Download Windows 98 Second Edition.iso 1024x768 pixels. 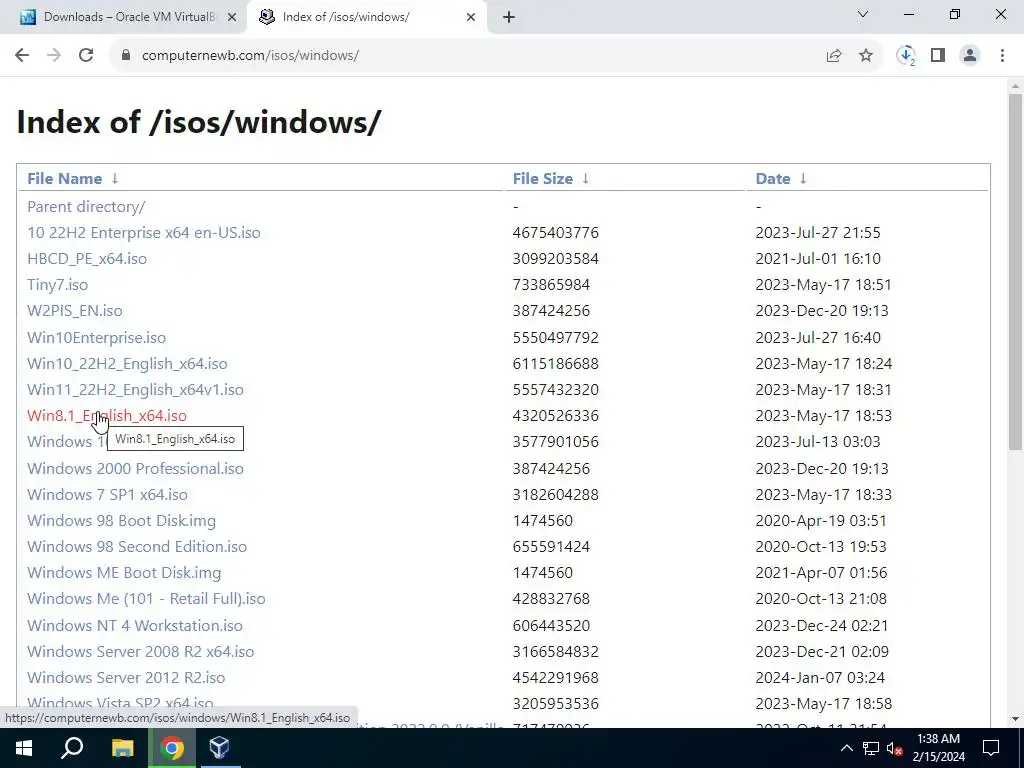tap(137, 547)
